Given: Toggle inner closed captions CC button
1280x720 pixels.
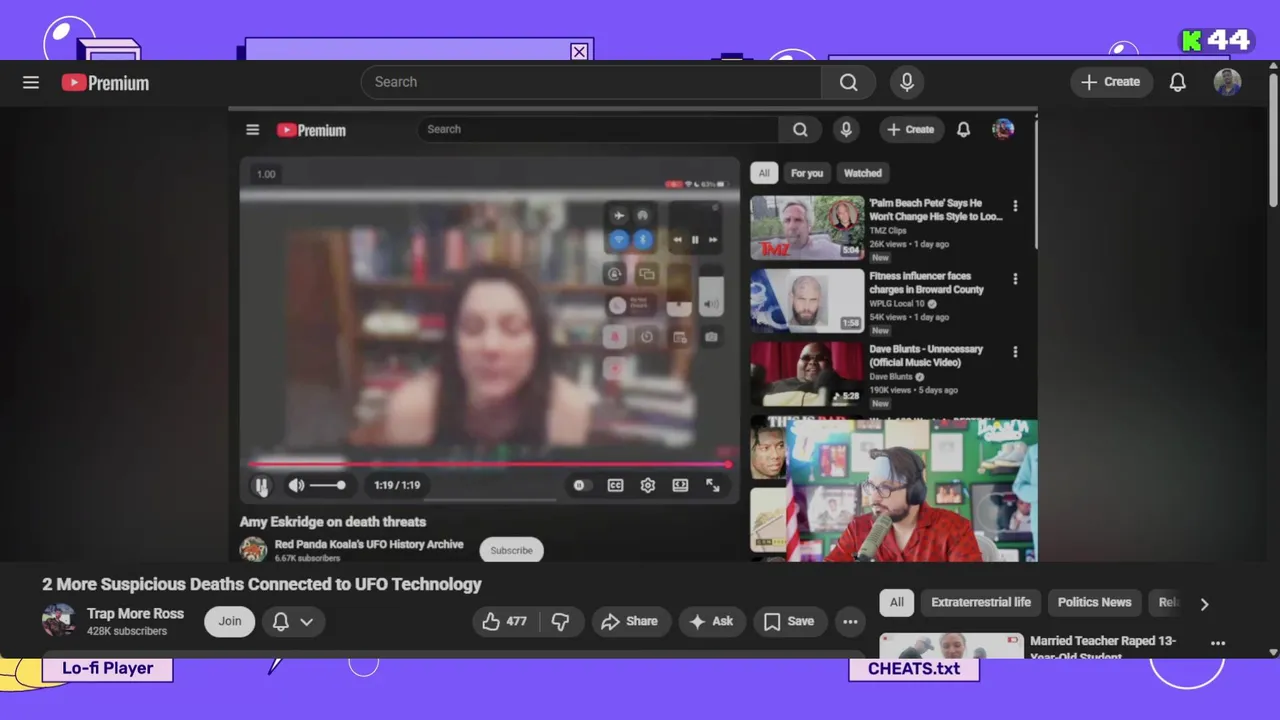Looking at the screenshot, I should (615, 485).
